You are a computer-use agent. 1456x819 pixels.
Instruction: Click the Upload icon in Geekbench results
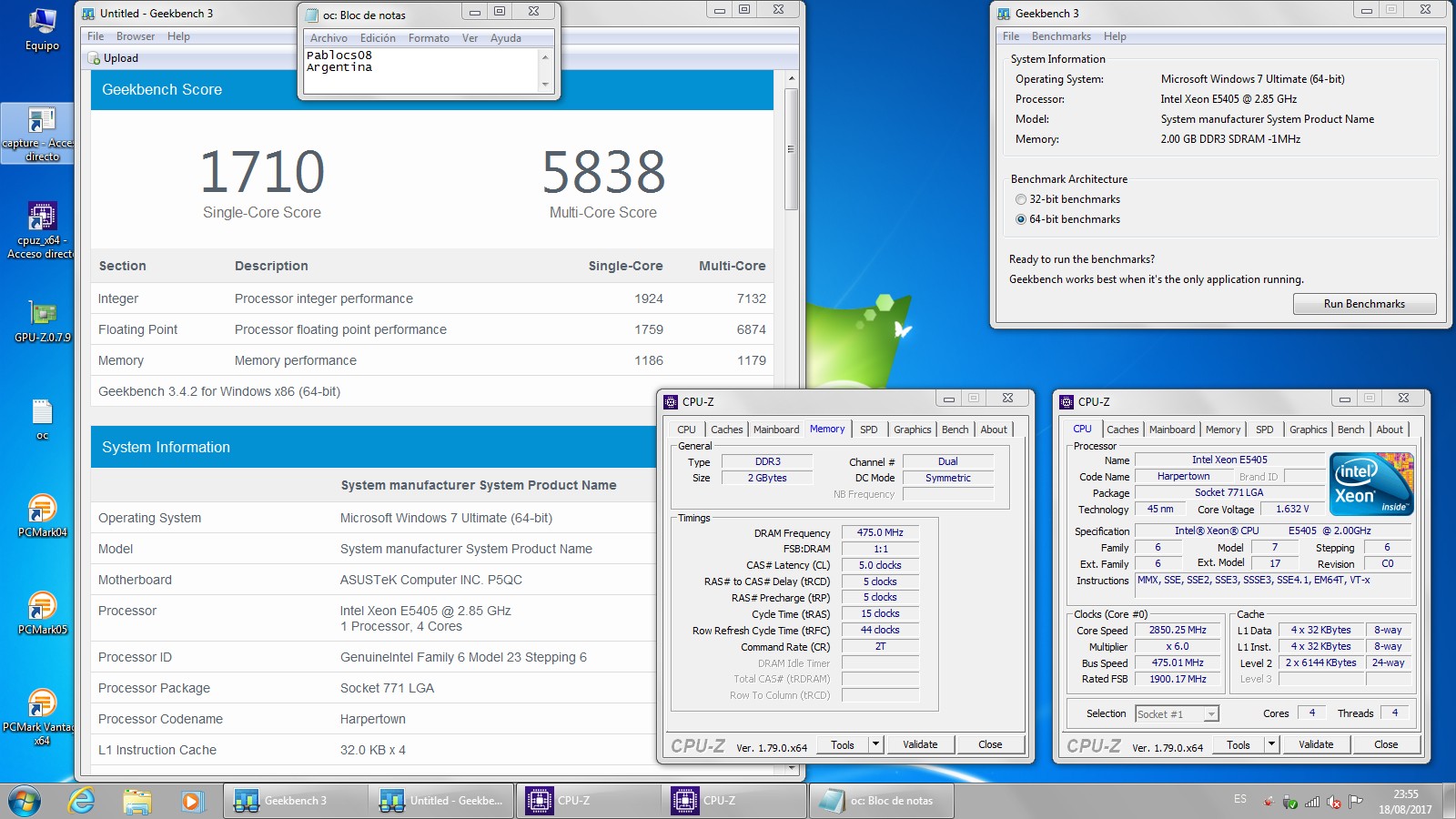94,58
